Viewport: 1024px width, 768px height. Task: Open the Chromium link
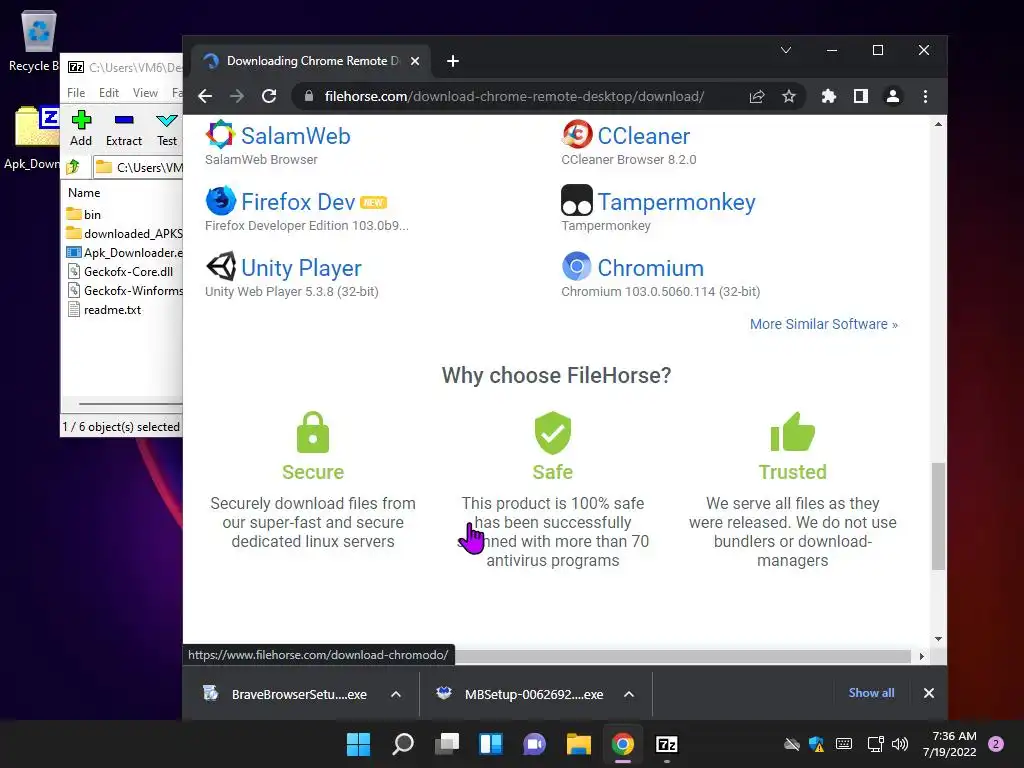coord(650,268)
